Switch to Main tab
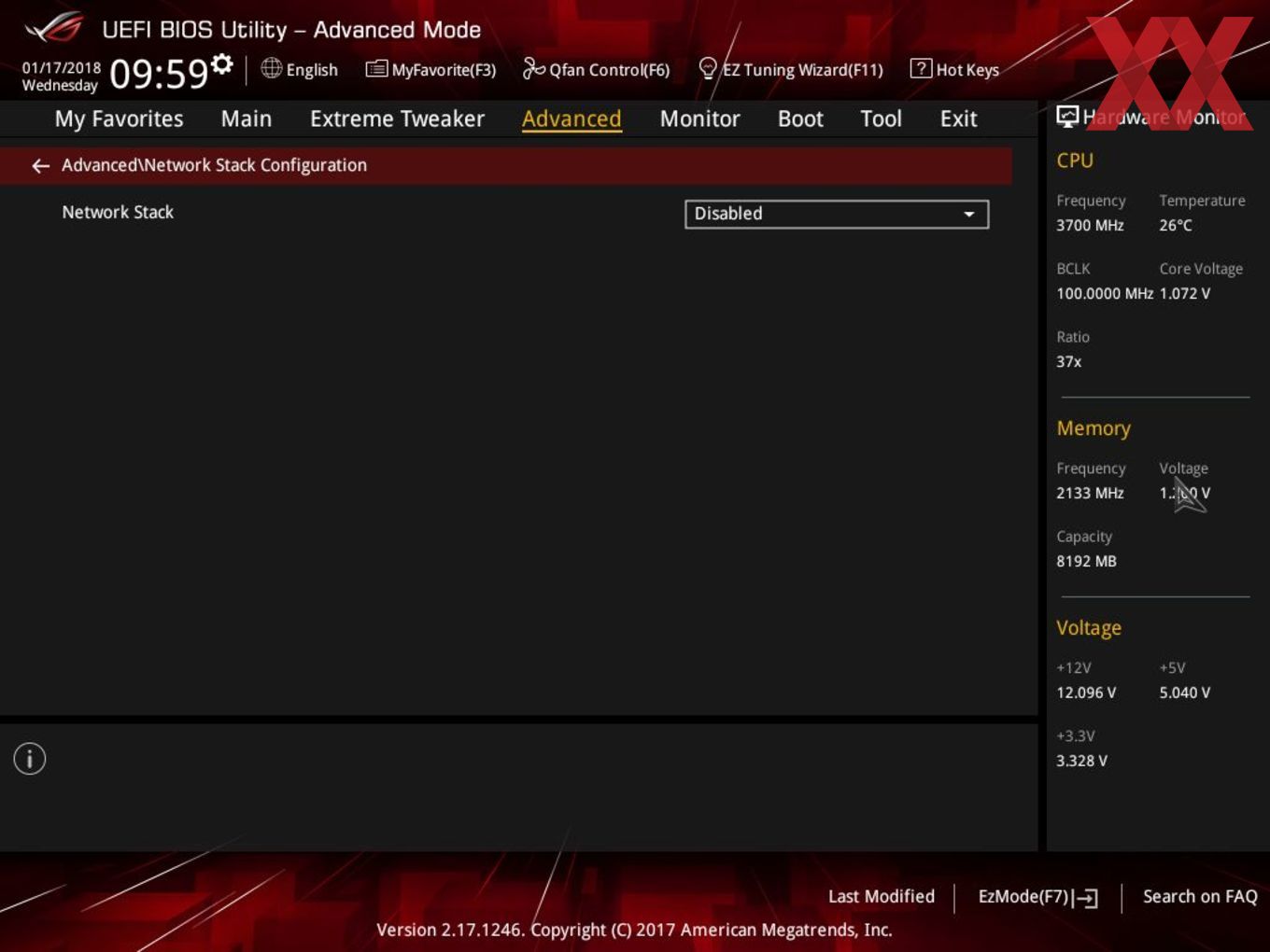This screenshot has height=952, width=1270. pos(247,119)
